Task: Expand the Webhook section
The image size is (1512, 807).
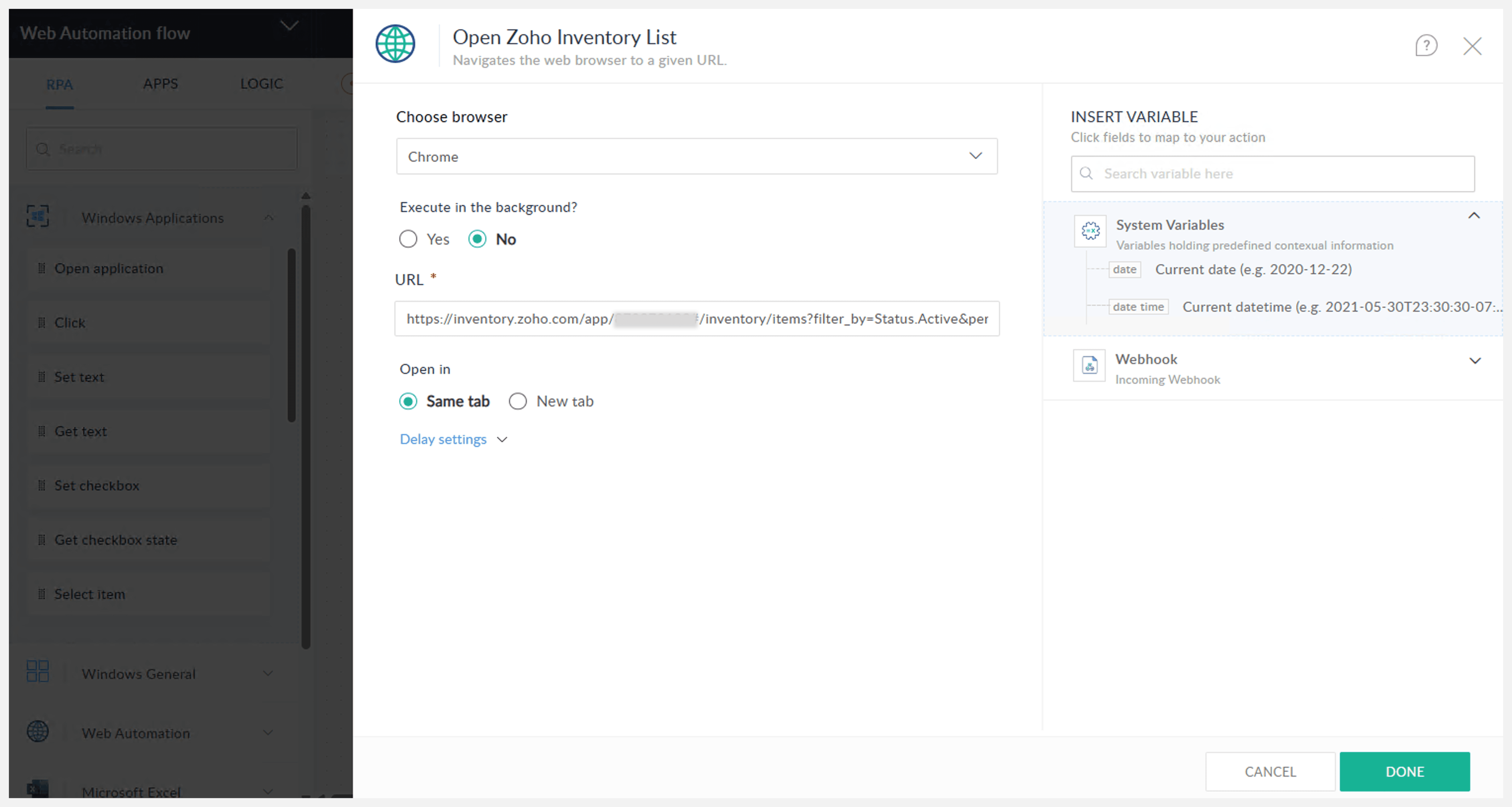Action: point(1475,361)
